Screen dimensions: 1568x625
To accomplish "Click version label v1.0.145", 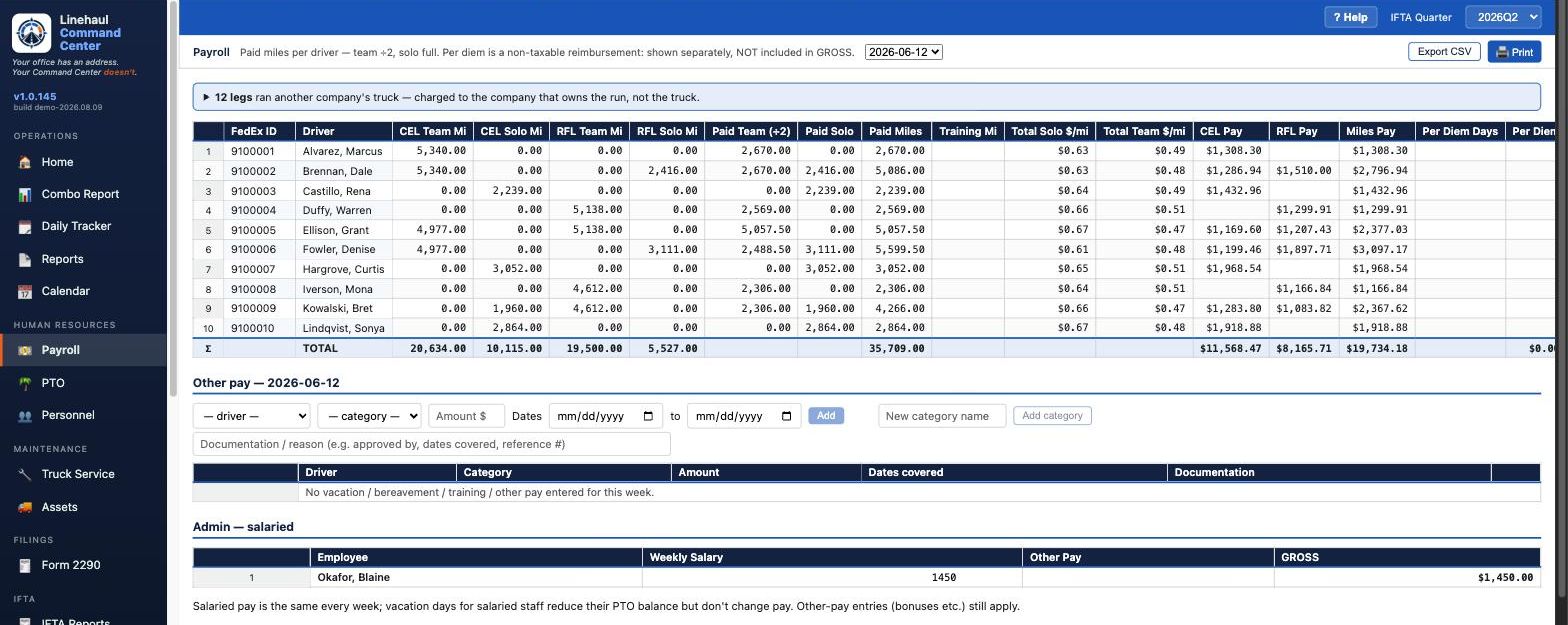I will (x=35, y=97).
